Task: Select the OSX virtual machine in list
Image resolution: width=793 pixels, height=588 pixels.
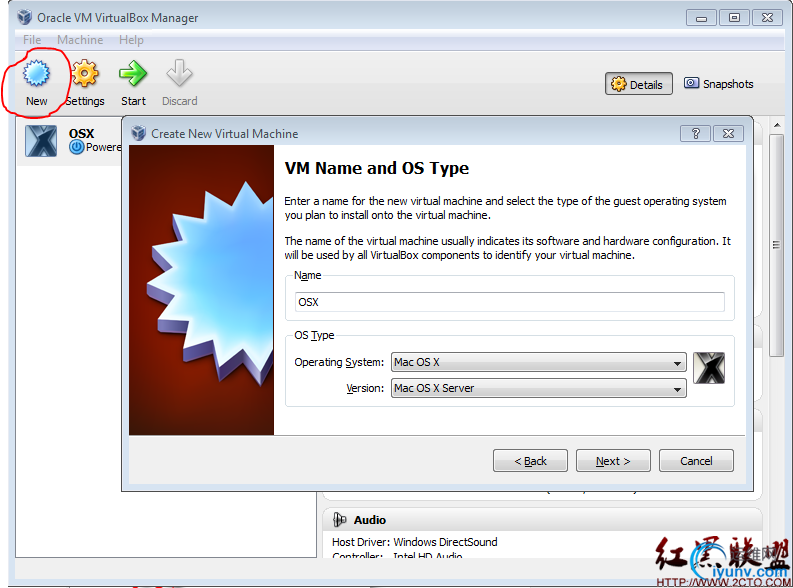Action: (x=71, y=141)
